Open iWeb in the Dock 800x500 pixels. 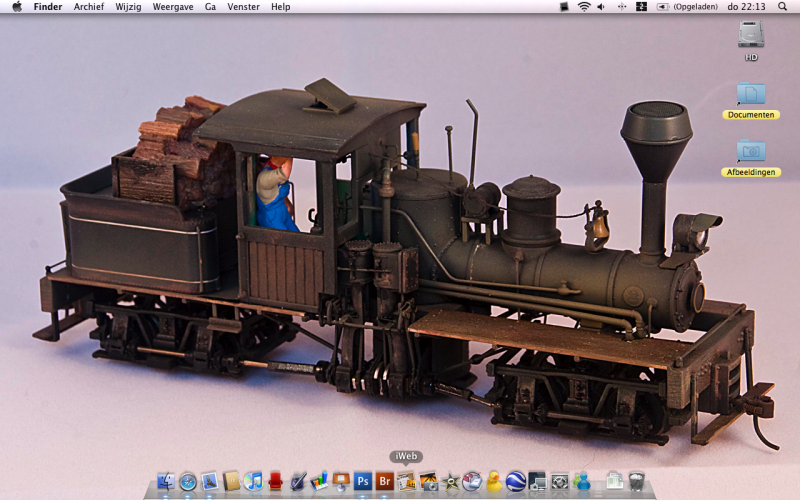point(407,481)
